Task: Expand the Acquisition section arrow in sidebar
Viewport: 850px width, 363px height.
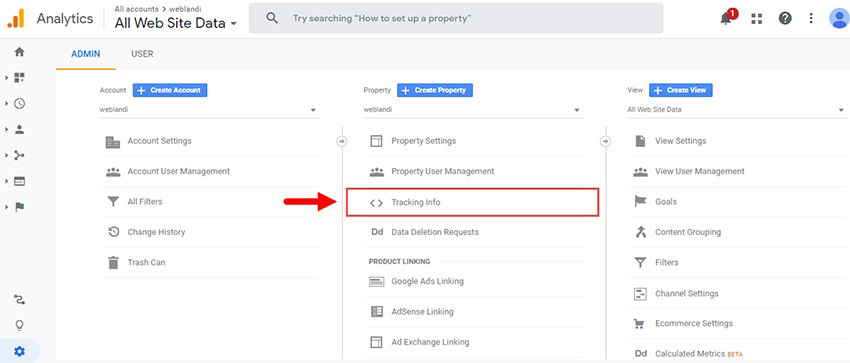Action: coord(7,155)
